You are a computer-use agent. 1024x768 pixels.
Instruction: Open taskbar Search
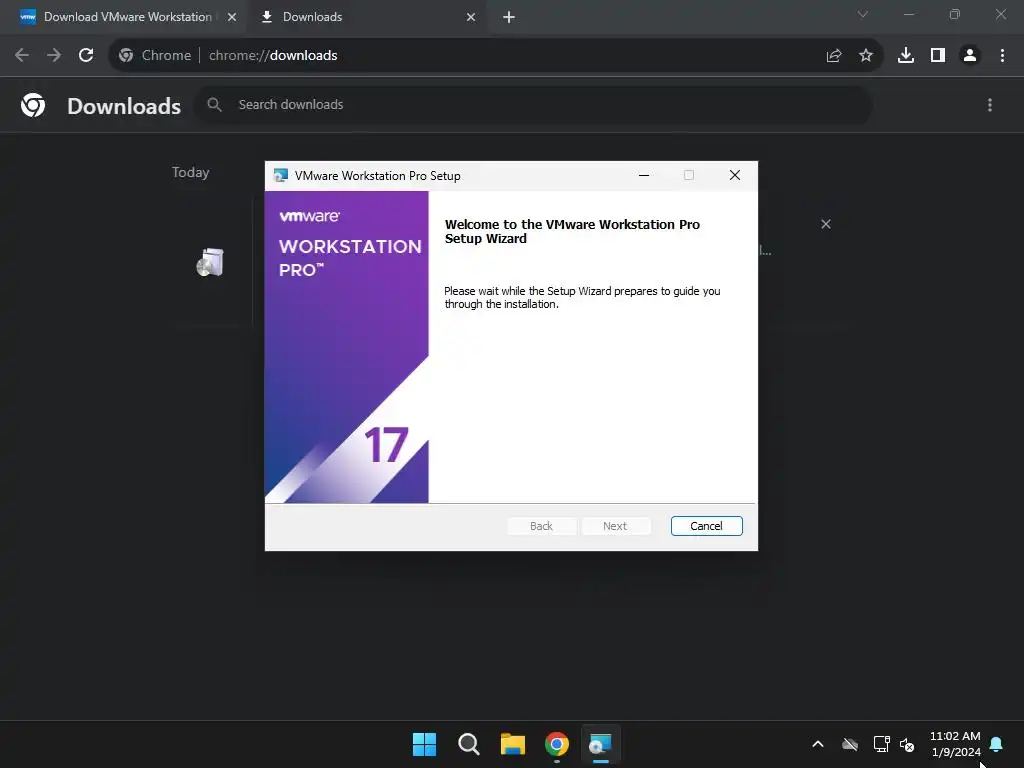pyautogui.click(x=469, y=744)
